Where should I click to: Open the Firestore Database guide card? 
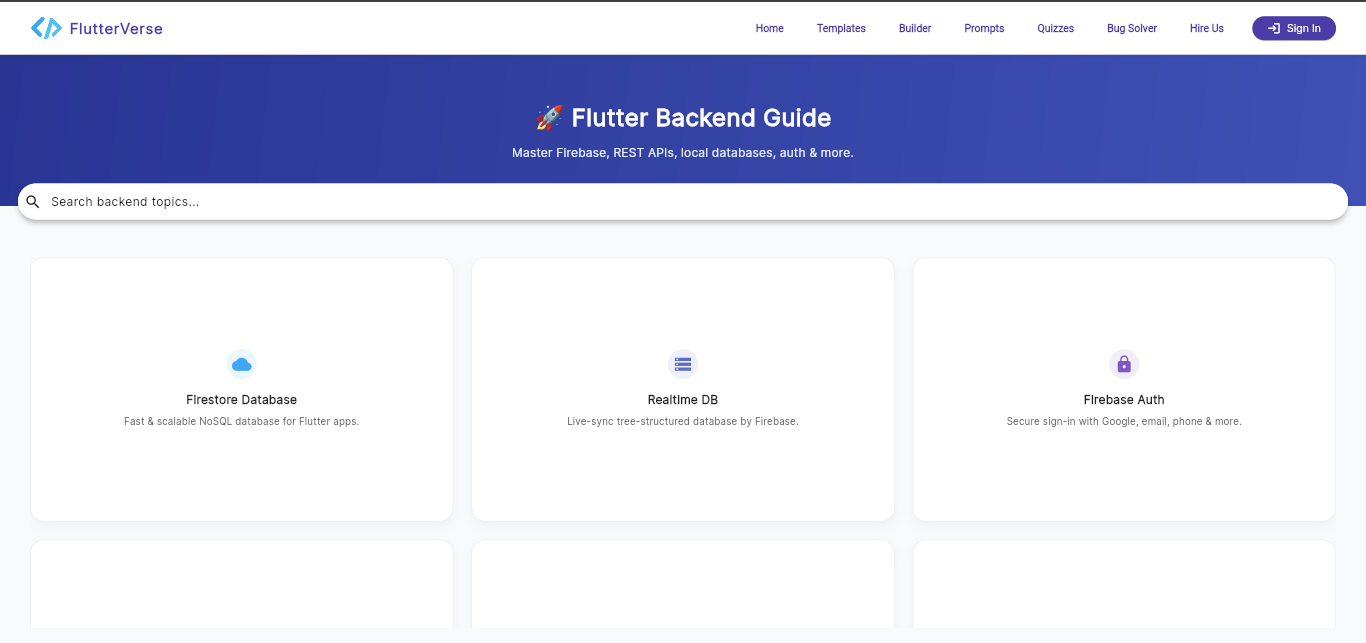point(241,389)
